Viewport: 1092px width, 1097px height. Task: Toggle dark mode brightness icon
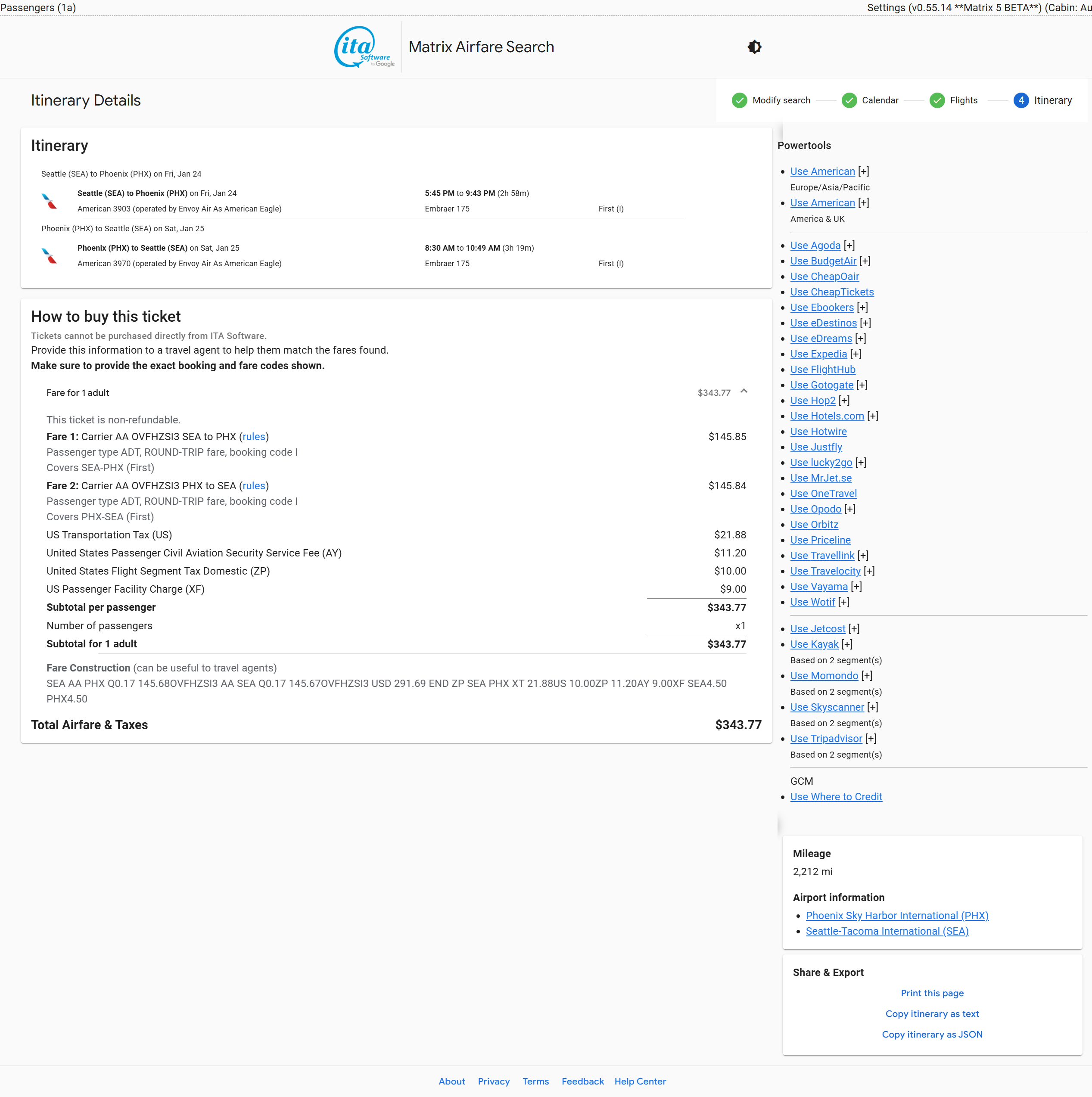[754, 47]
